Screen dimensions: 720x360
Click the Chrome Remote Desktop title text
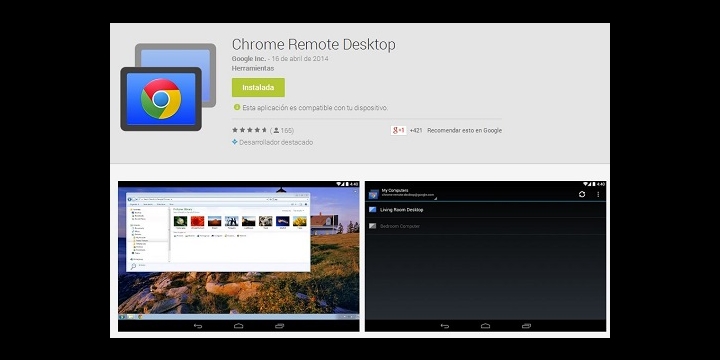pyautogui.click(x=314, y=45)
